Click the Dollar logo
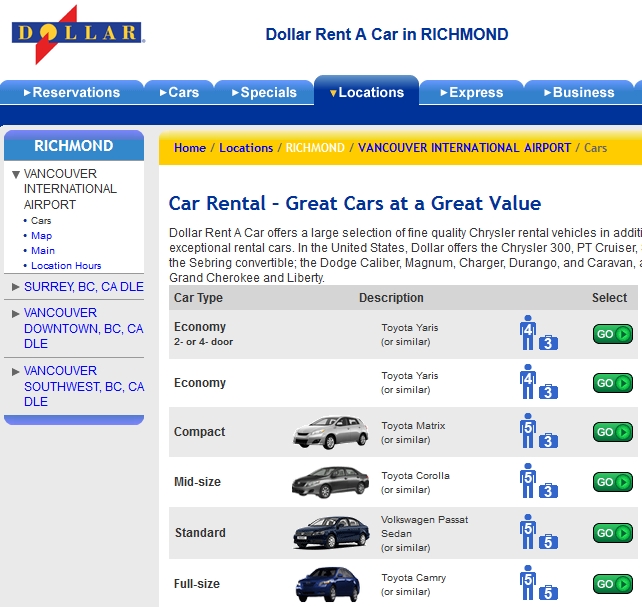This screenshot has height=607, width=642. tap(78, 34)
